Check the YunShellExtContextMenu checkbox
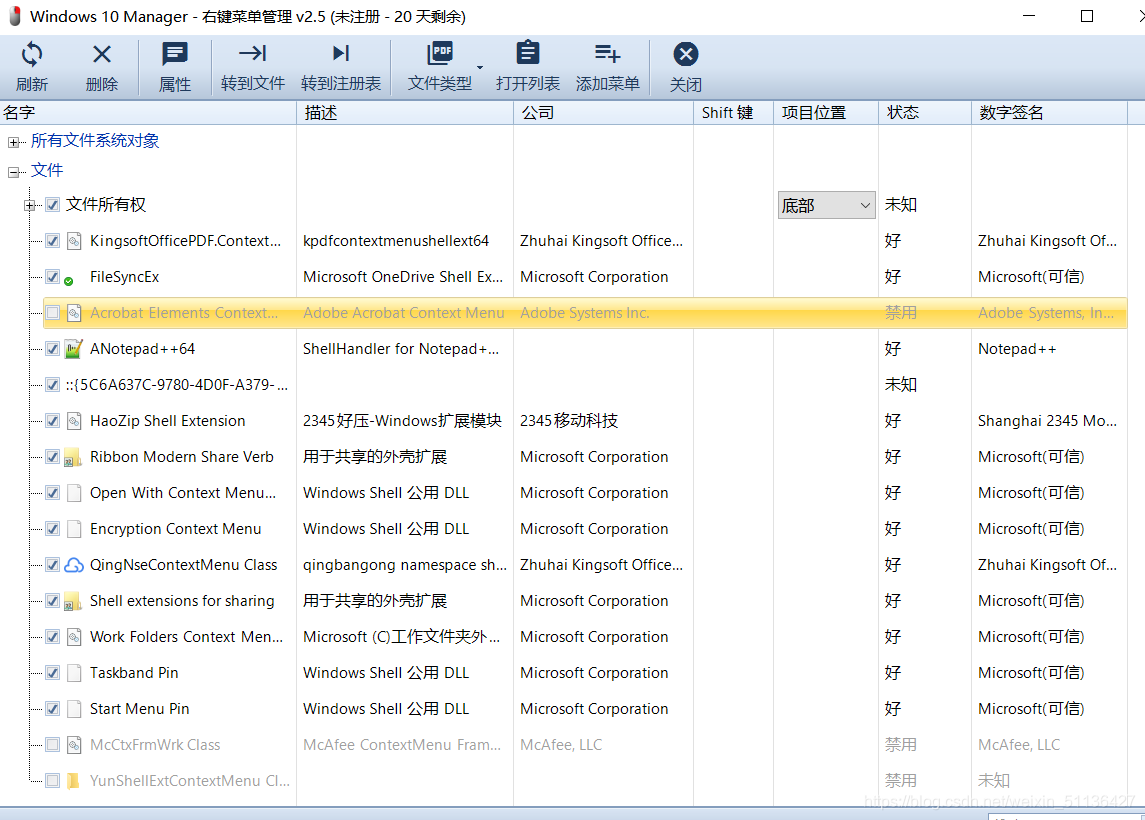The width and height of the screenshot is (1145, 820). (53, 780)
